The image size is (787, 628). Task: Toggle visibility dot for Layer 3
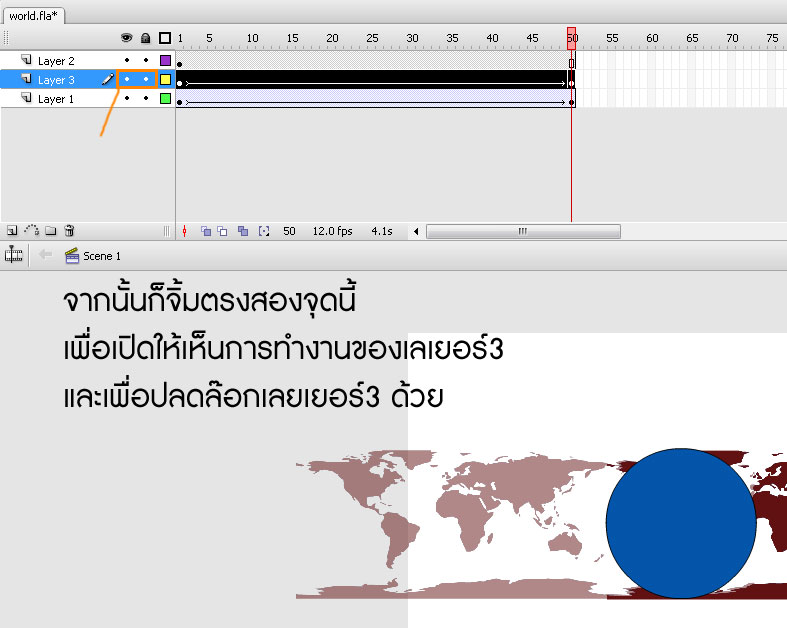(127, 79)
